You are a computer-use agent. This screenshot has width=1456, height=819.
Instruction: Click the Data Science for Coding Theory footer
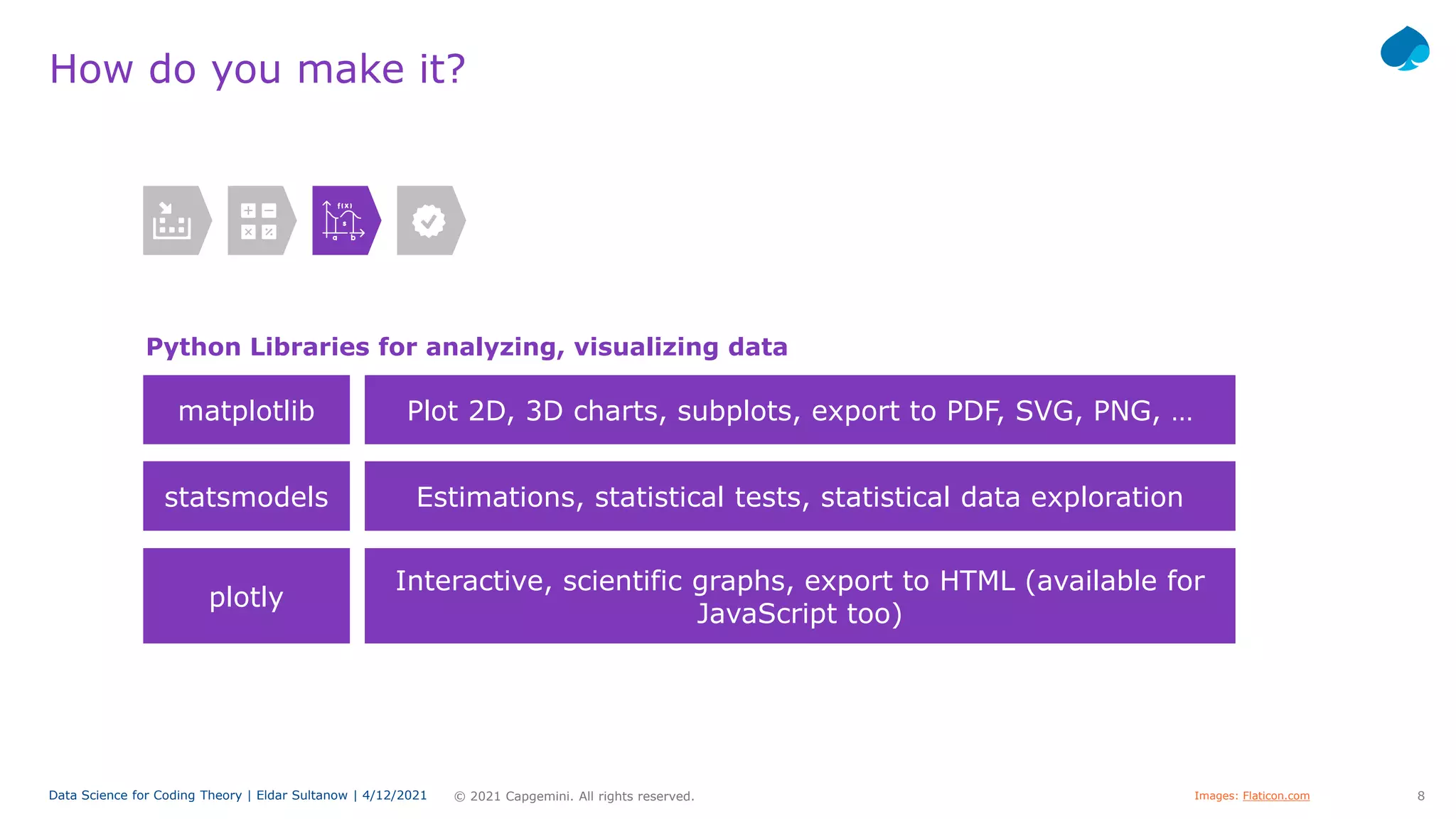tap(145, 796)
